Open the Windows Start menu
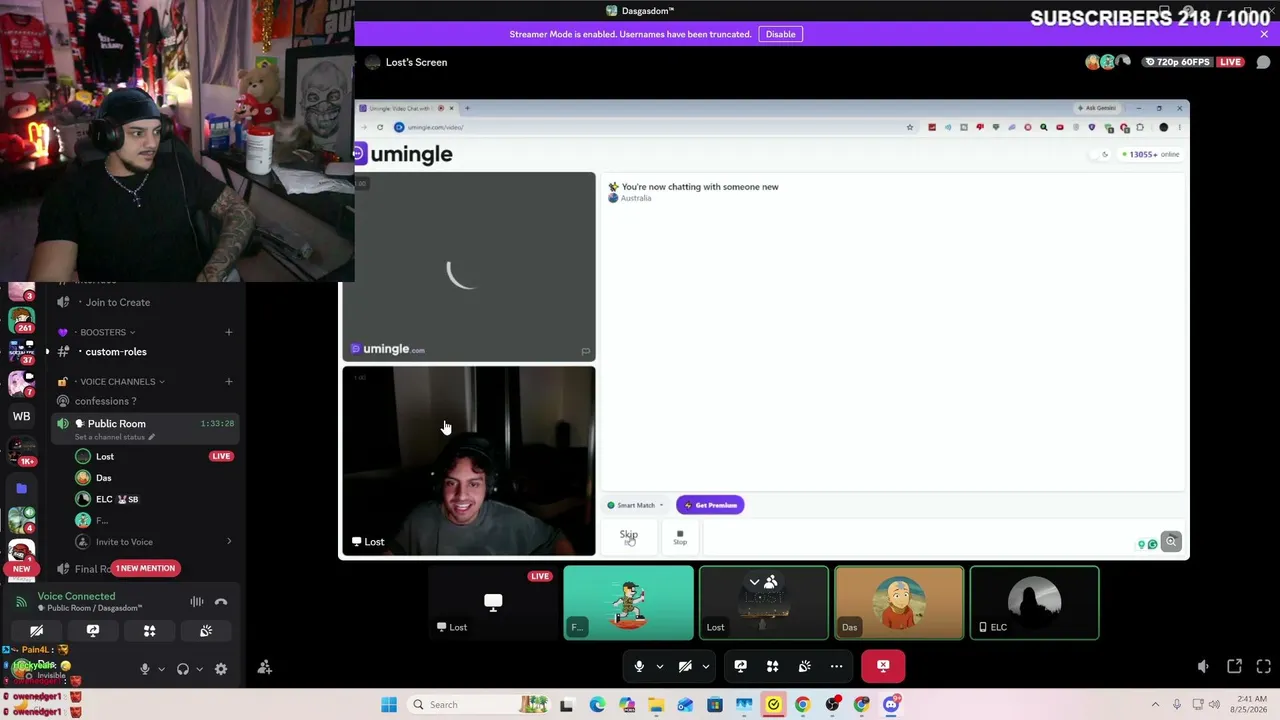Viewport: 1280px width, 720px height. click(x=389, y=704)
